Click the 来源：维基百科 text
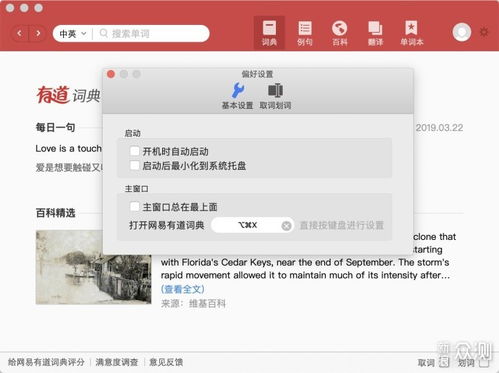Viewport: 499px width, 373px height. [x=193, y=303]
